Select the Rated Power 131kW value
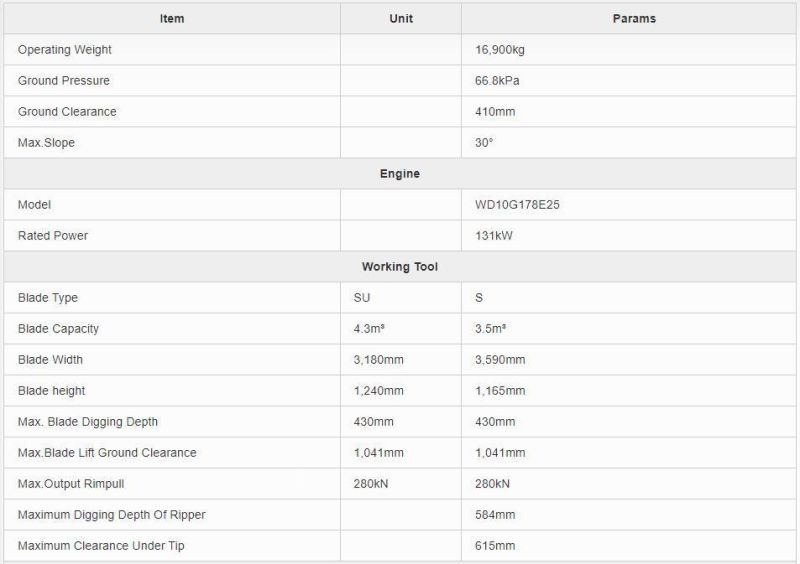Viewport: 800px width, 564px height. [x=494, y=236]
